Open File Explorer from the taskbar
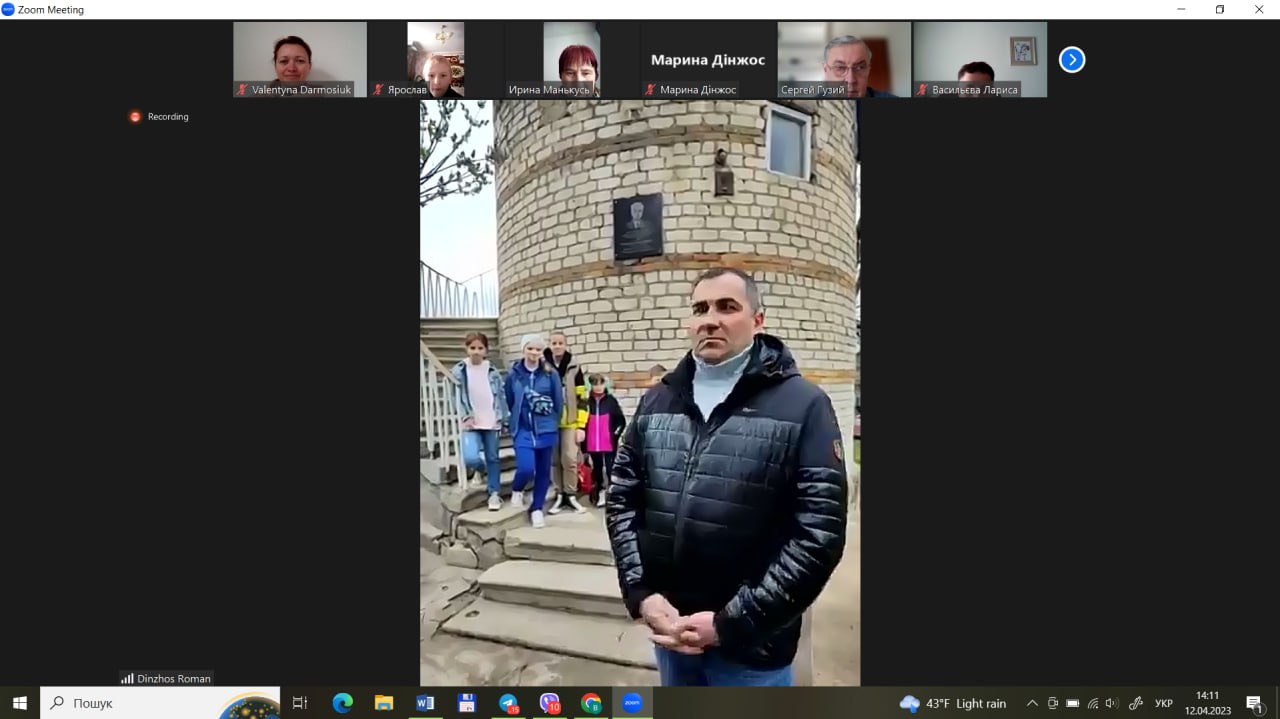 384,703
